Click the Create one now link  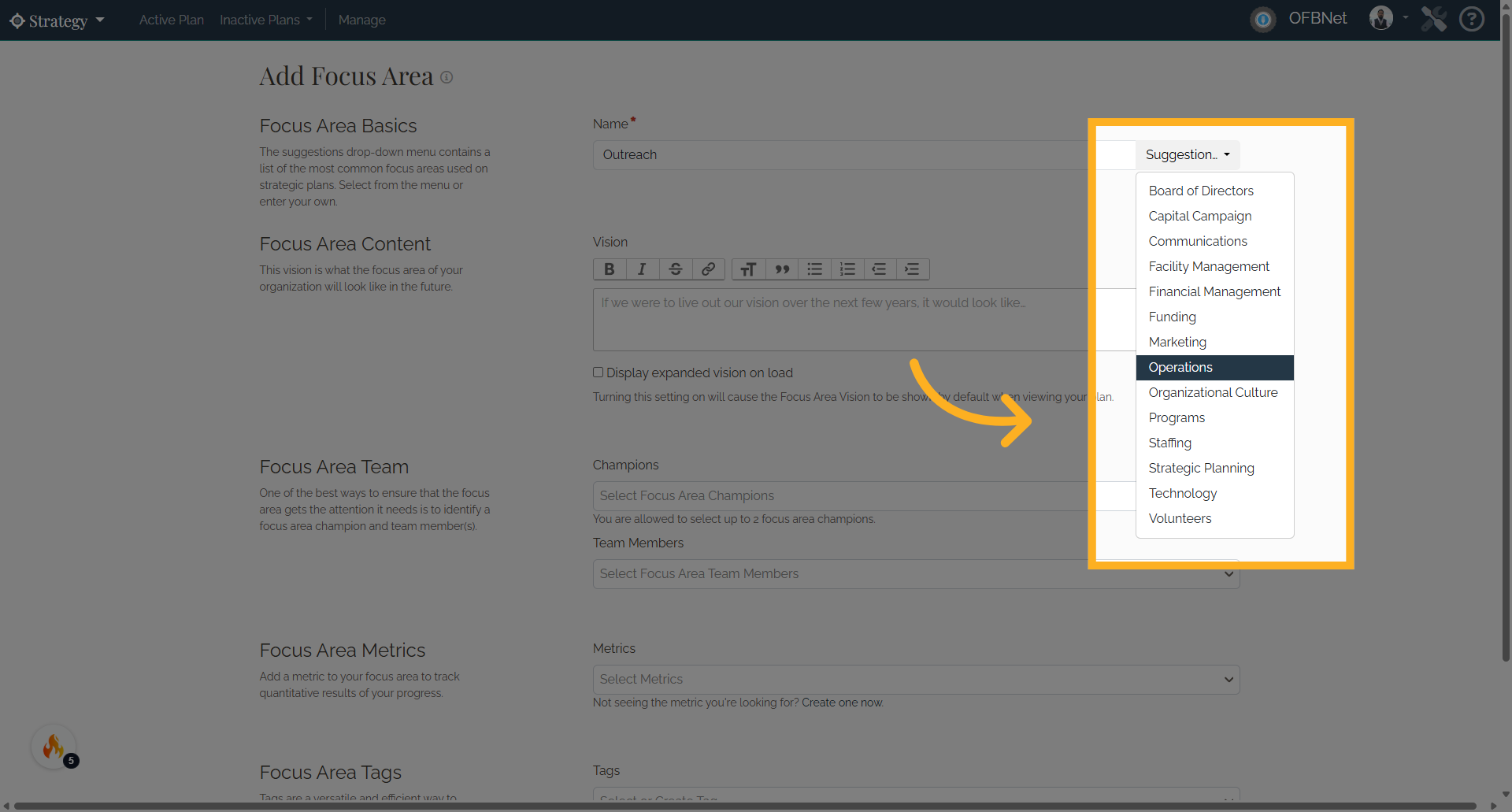pos(843,703)
